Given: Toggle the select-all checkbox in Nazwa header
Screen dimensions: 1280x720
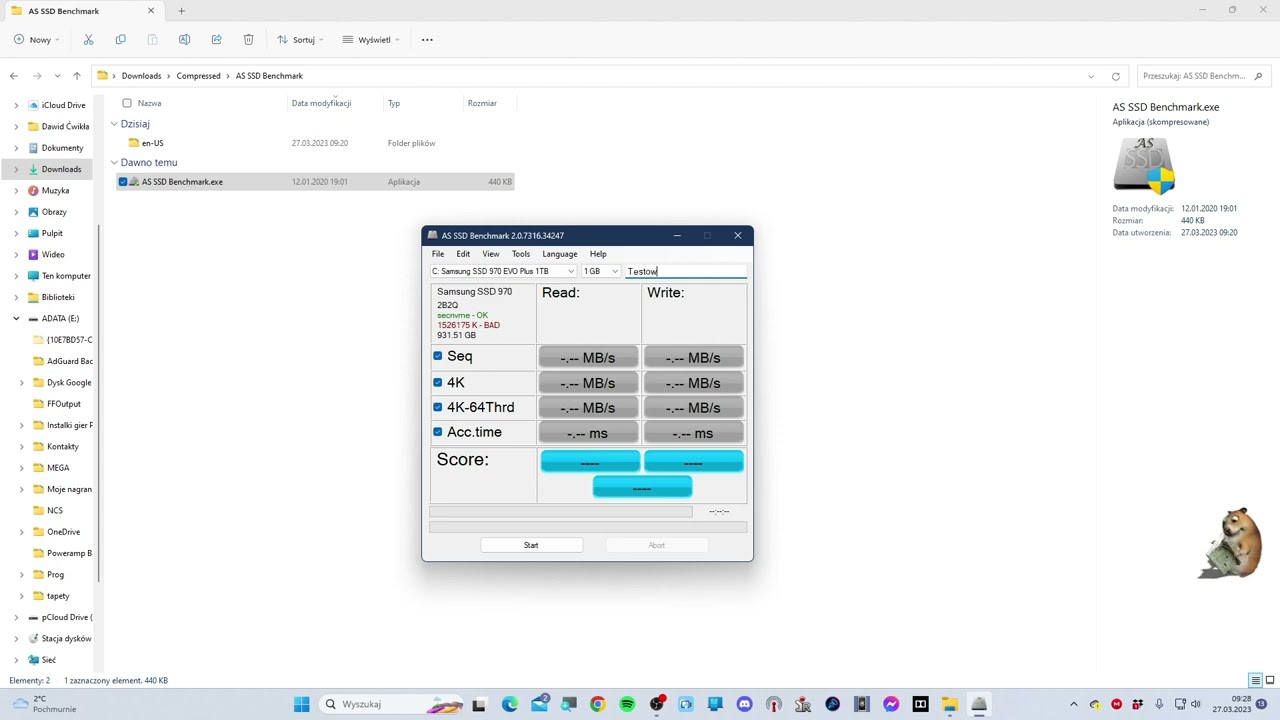Looking at the screenshot, I should [x=127, y=103].
